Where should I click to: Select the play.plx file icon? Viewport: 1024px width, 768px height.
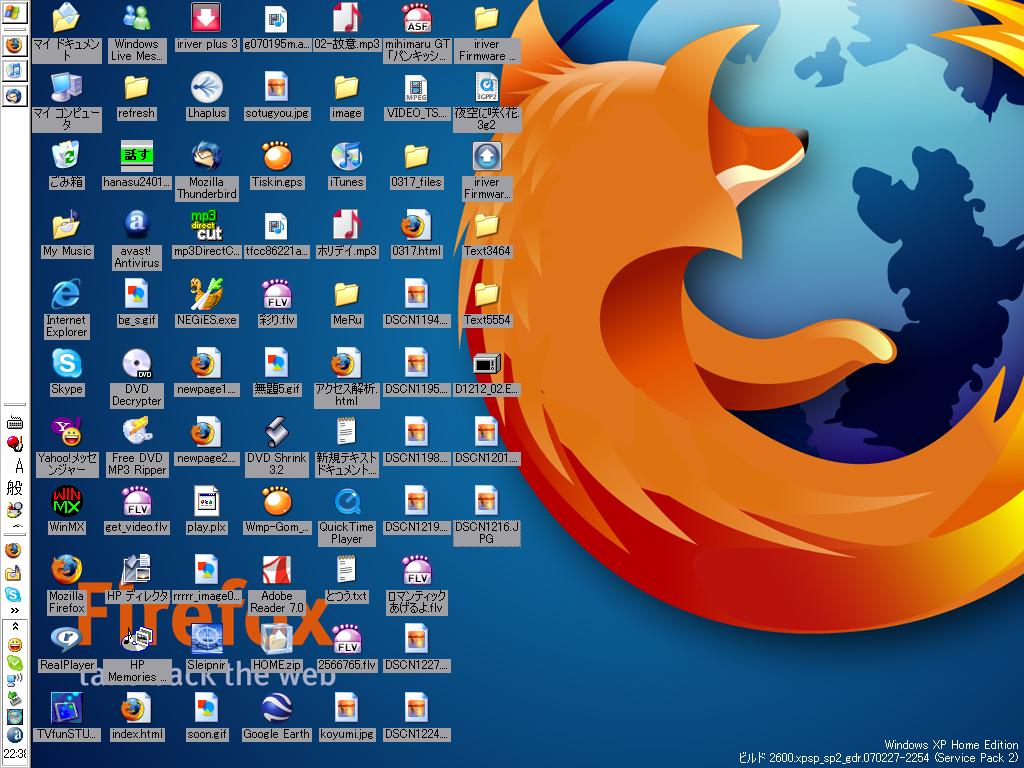click(206, 509)
